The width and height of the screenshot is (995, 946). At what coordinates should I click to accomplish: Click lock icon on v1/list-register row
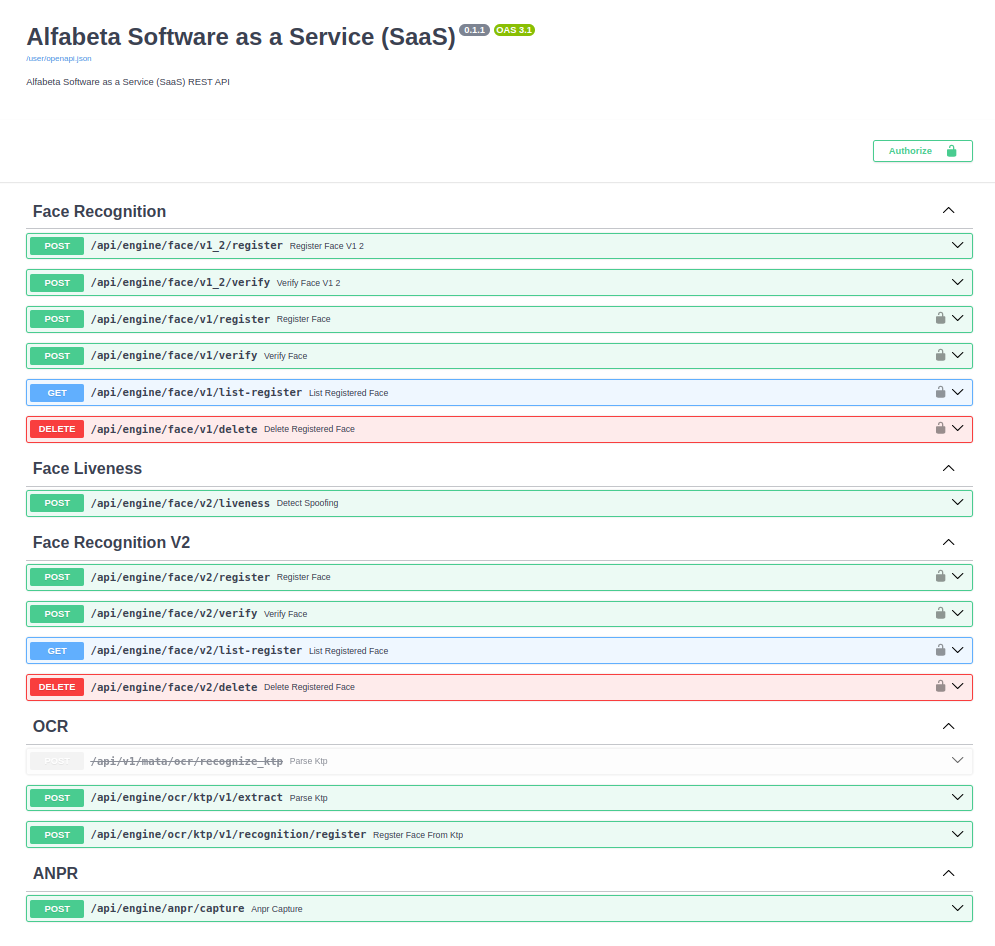click(x=940, y=392)
